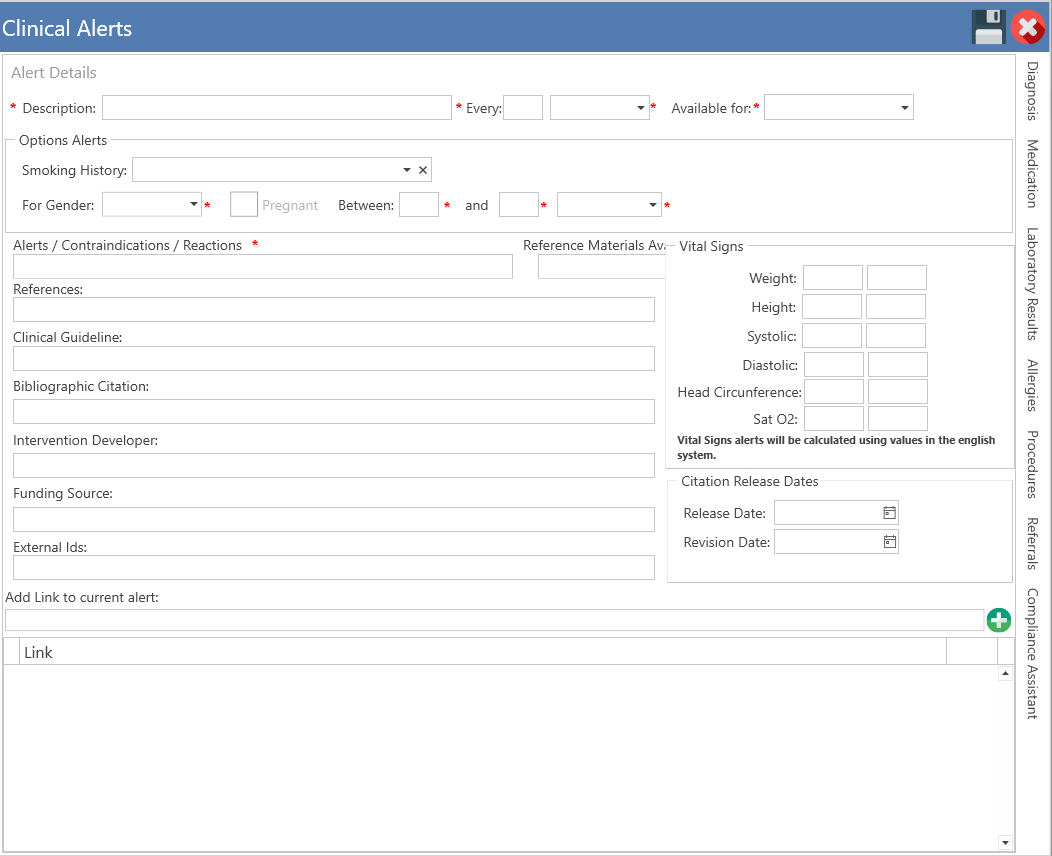Click the Reference Materials field
The height and width of the screenshot is (856, 1052).
[x=602, y=266]
